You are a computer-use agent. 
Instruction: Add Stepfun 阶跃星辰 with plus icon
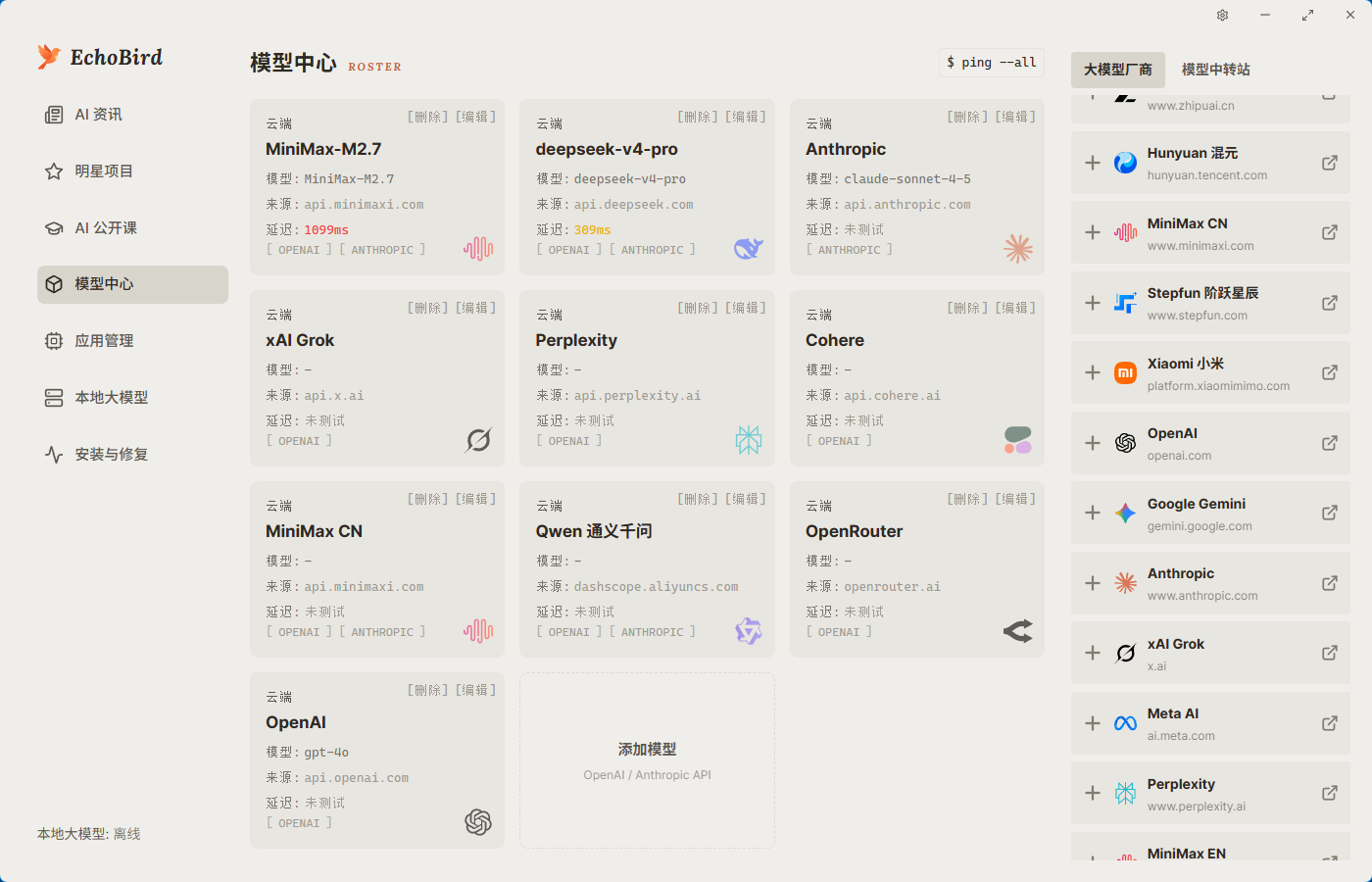1093,303
